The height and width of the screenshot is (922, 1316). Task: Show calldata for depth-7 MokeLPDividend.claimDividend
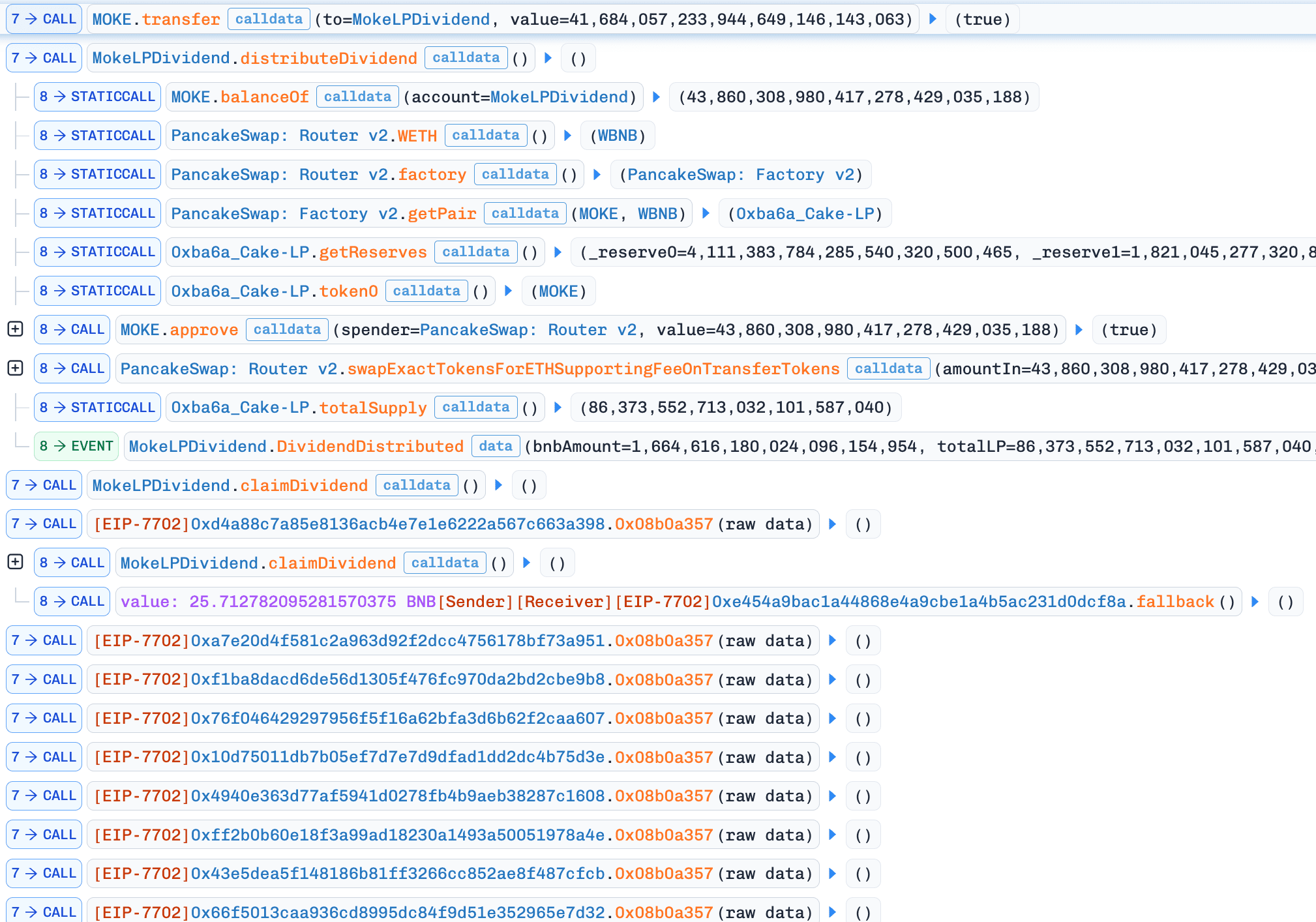[417, 485]
